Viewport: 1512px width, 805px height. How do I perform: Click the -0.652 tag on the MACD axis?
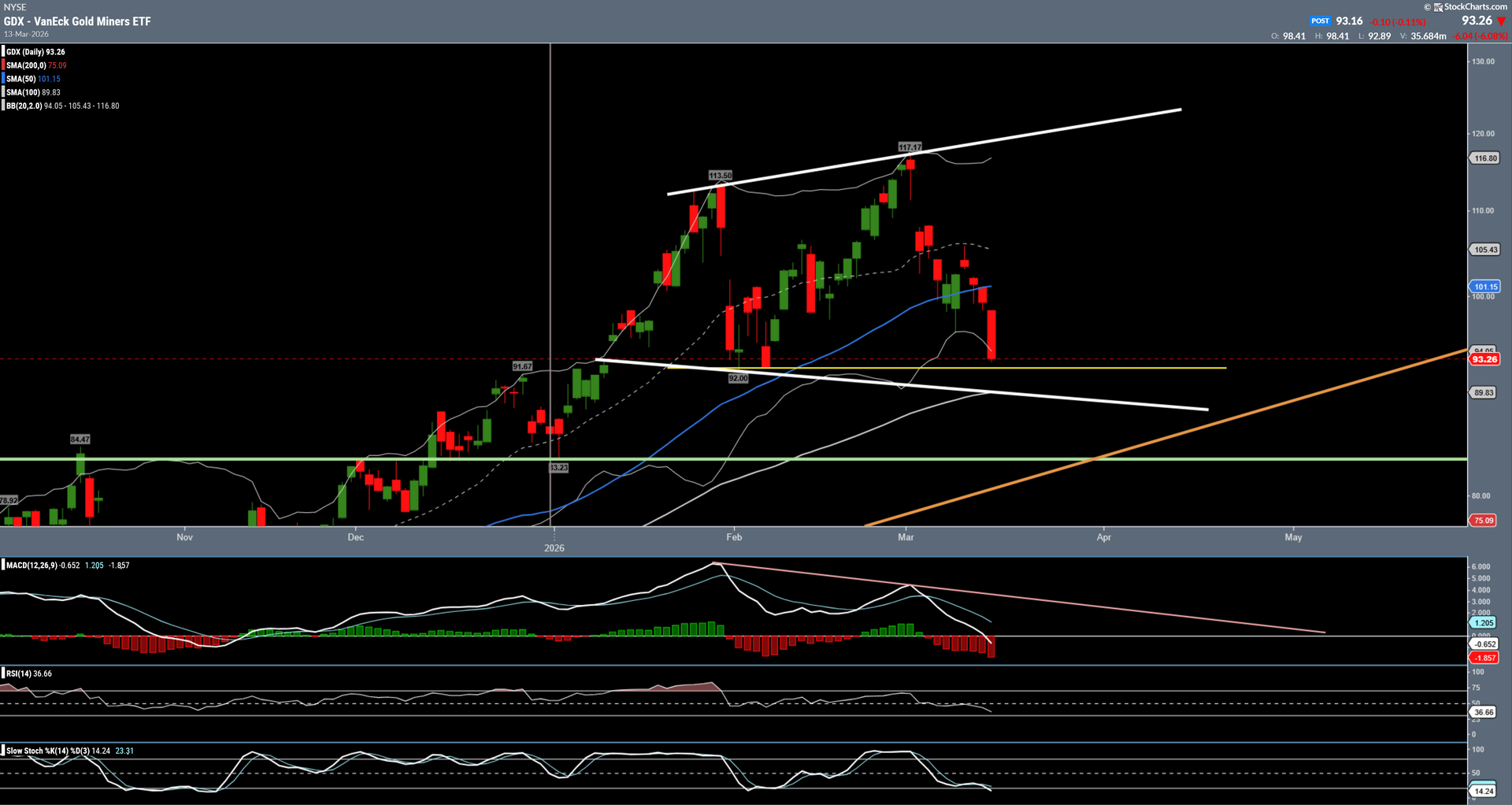tap(1484, 644)
